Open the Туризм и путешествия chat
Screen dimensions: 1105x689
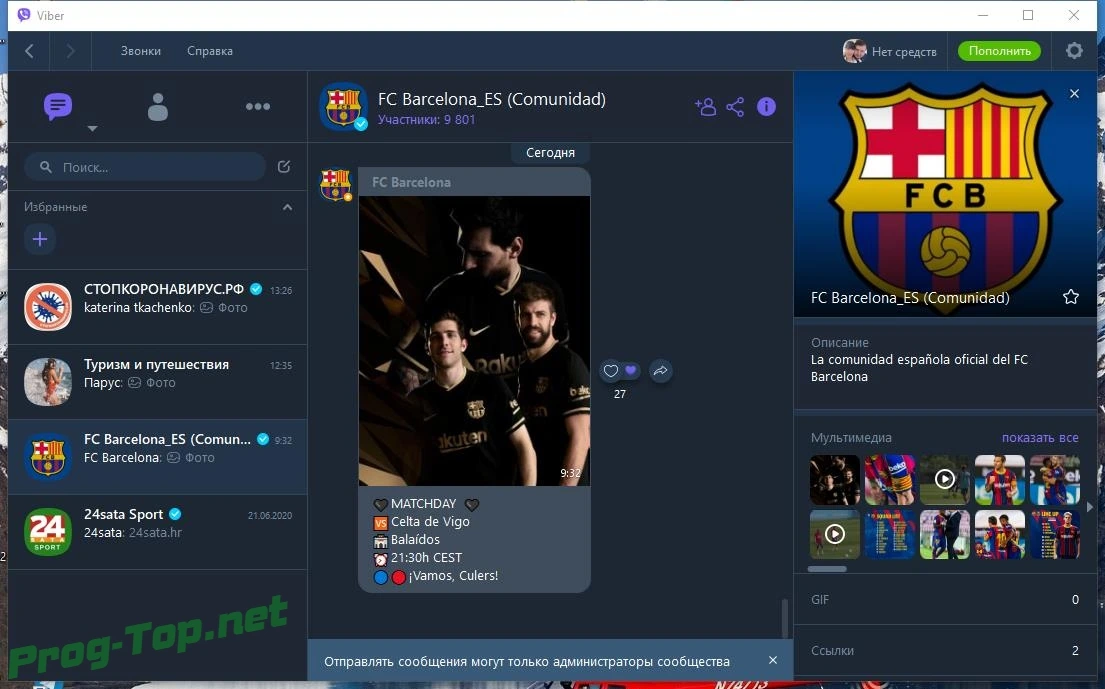click(x=158, y=382)
